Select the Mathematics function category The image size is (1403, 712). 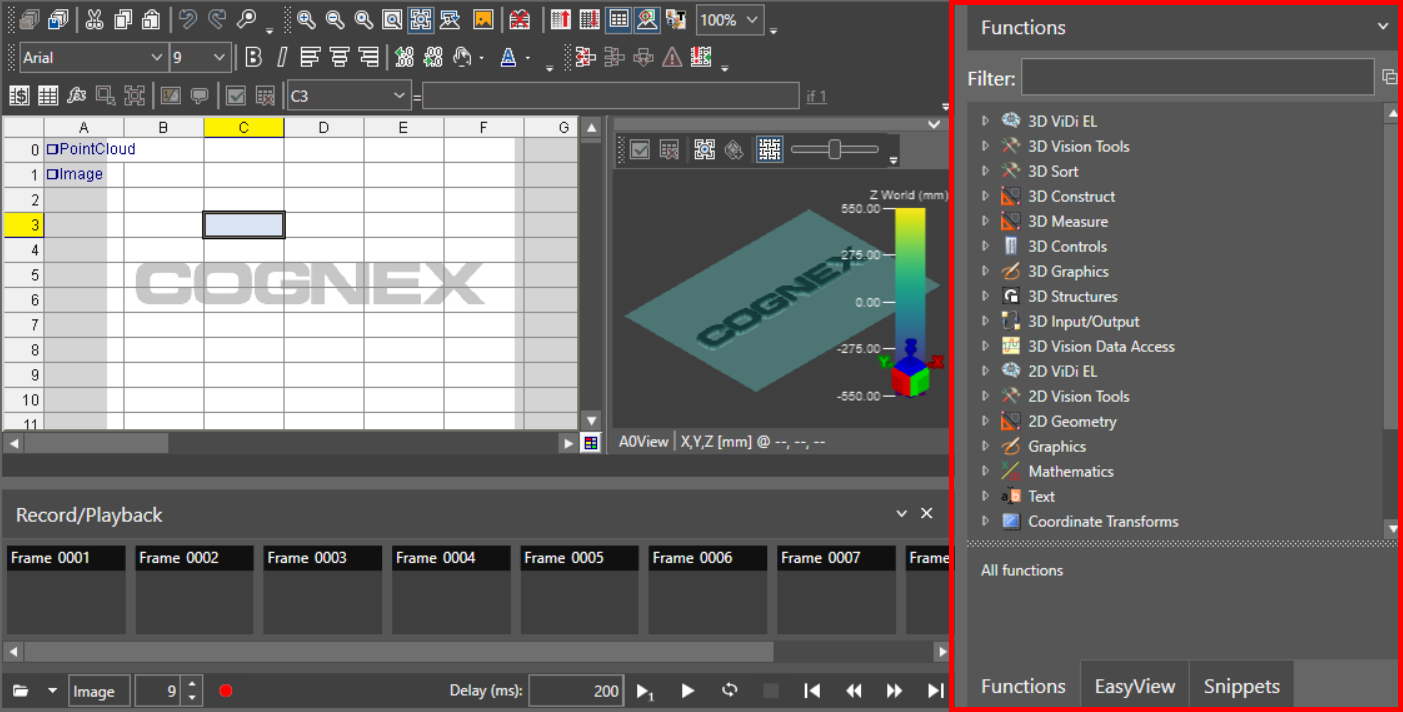[x=1070, y=471]
